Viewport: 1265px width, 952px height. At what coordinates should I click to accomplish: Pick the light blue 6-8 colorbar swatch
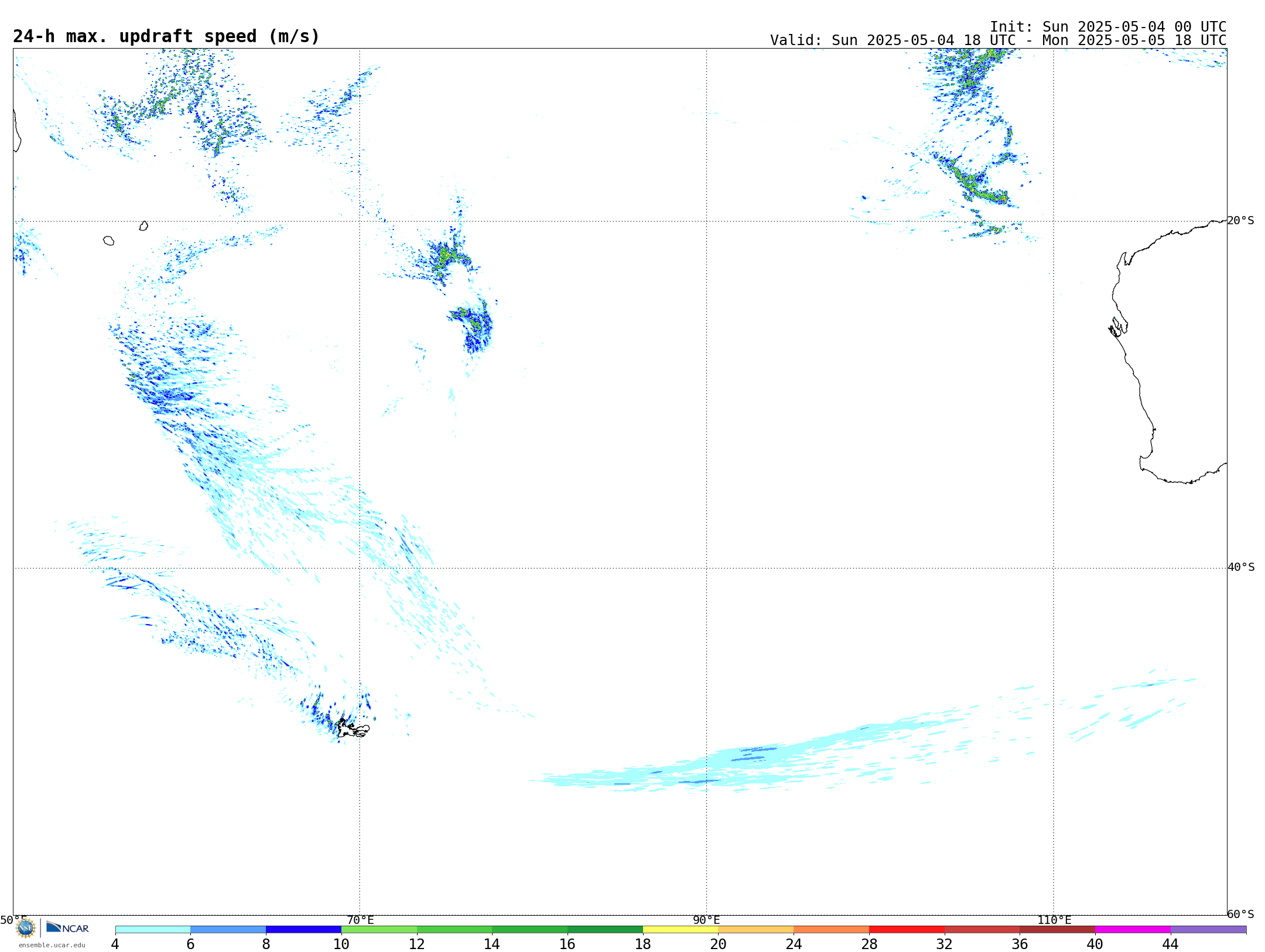(x=228, y=929)
